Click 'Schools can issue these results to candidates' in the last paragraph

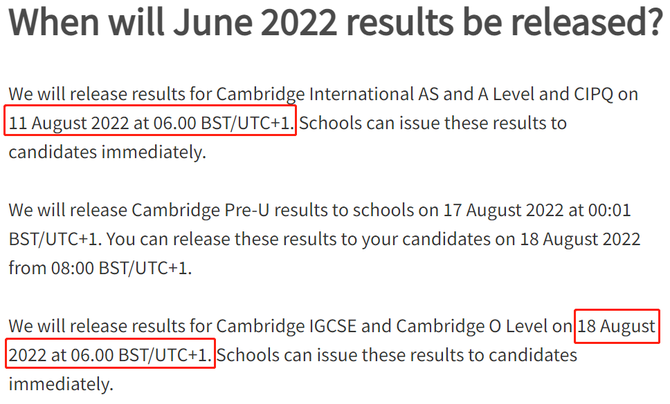click(397, 355)
